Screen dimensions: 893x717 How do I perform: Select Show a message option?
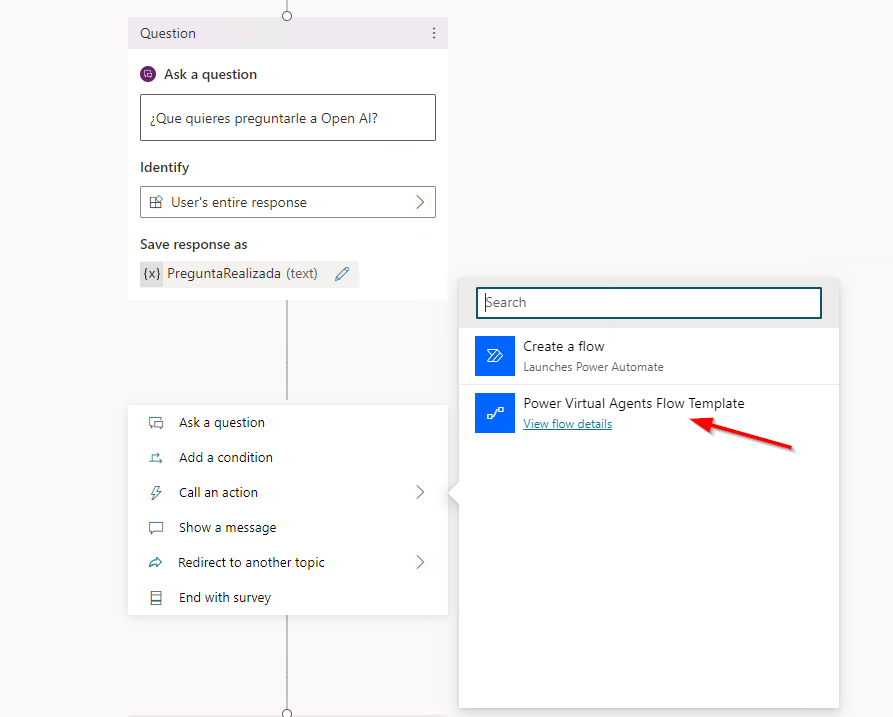[227, 528]
